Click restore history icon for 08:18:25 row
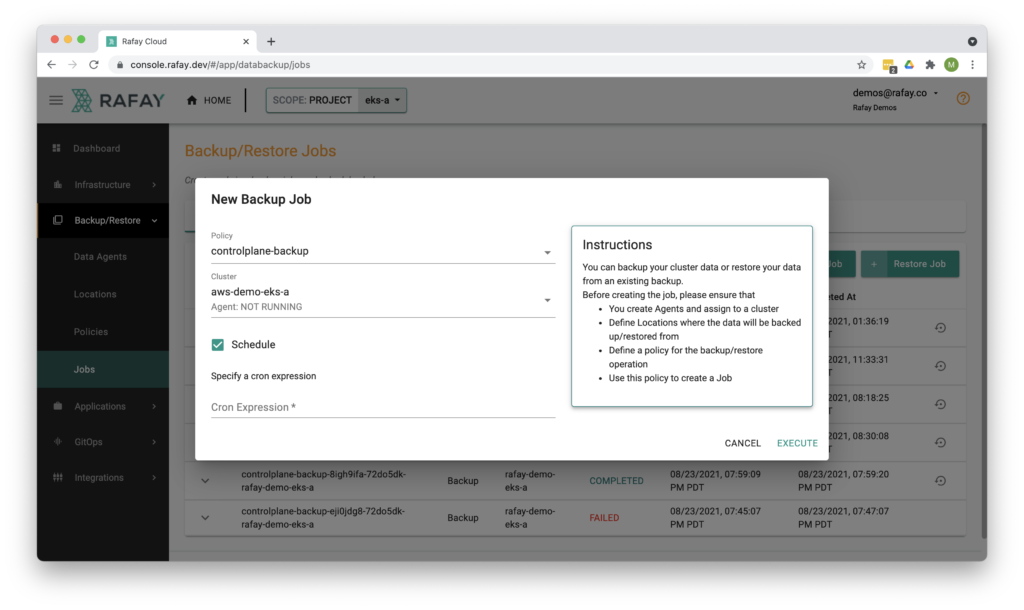This screenshot has height=610, width=1024. click(940, 404)
